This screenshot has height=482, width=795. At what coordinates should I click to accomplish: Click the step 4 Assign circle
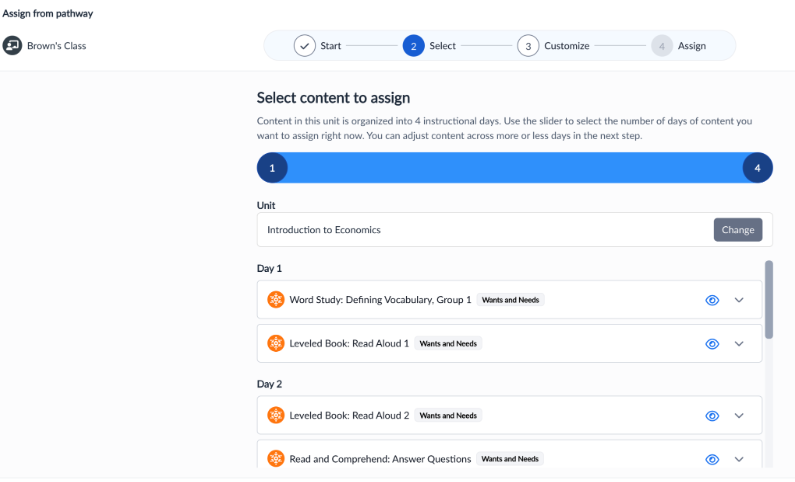pyautogui.click(x=661, y=46)
